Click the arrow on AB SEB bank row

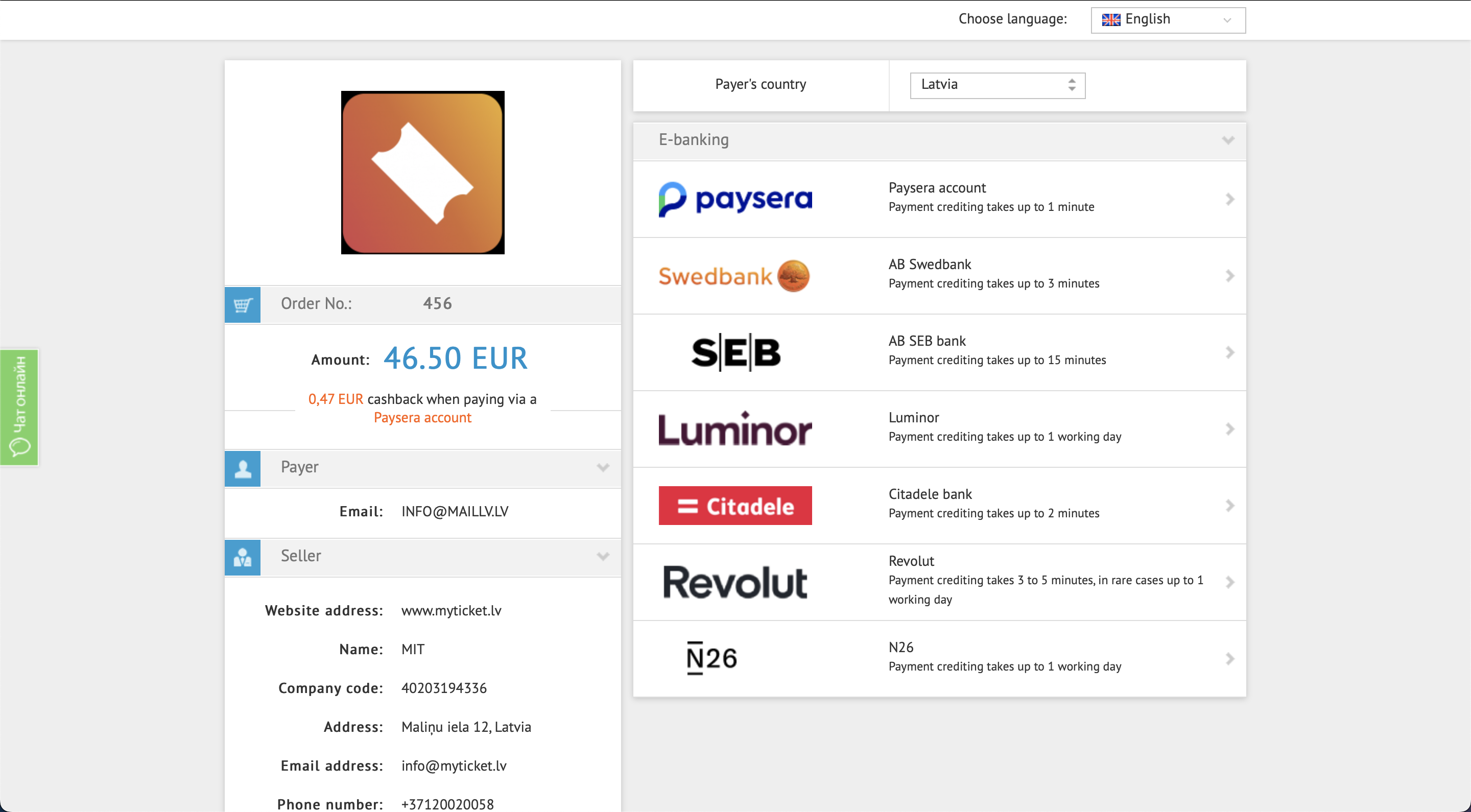pos(1229,352)
